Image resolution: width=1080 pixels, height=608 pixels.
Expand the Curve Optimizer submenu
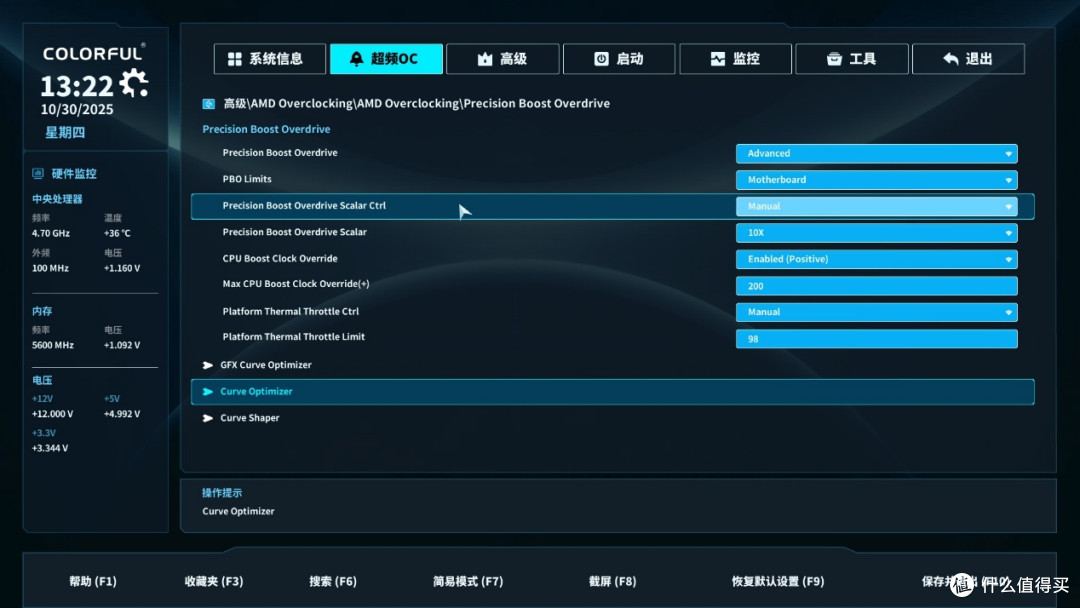(612, 392)
